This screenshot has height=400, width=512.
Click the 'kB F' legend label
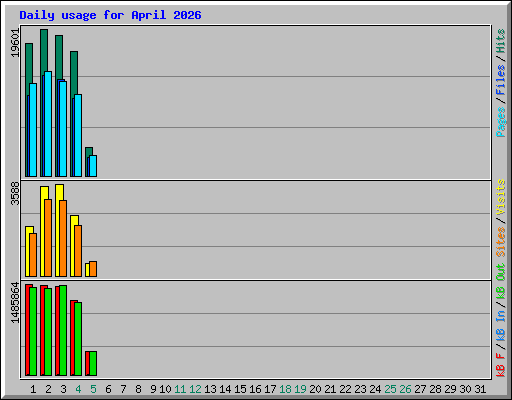point(500,365)
